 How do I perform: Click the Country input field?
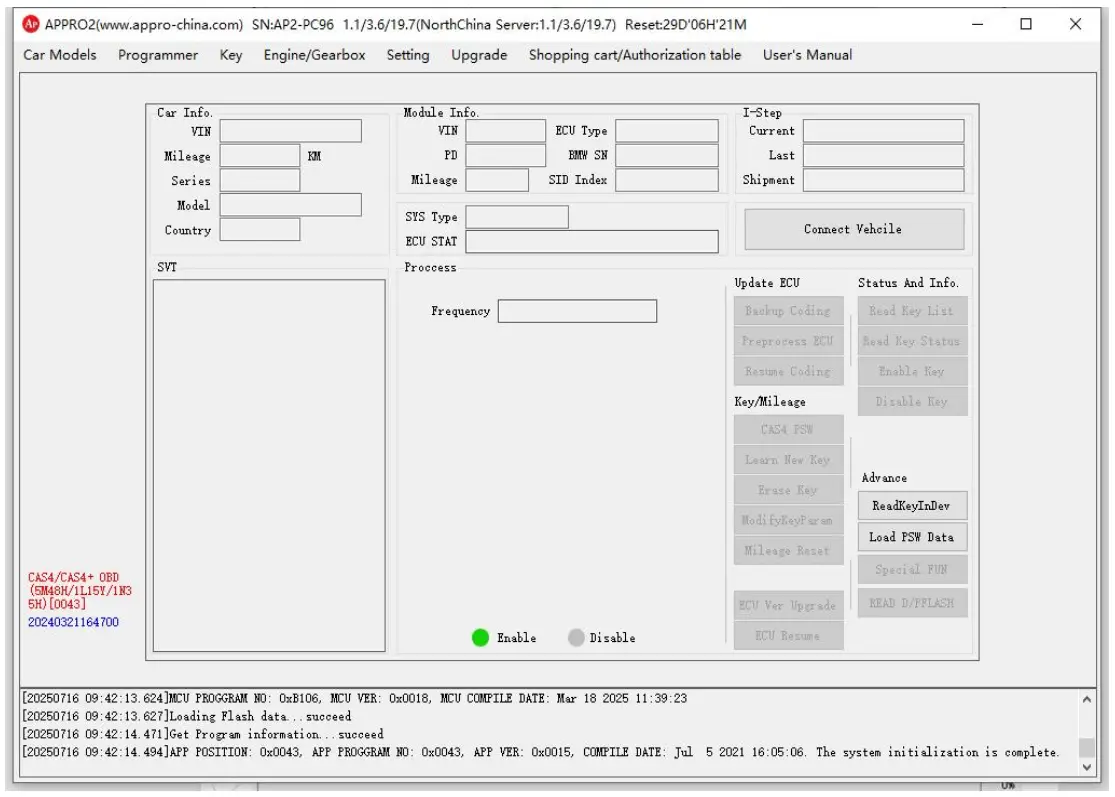260,230
